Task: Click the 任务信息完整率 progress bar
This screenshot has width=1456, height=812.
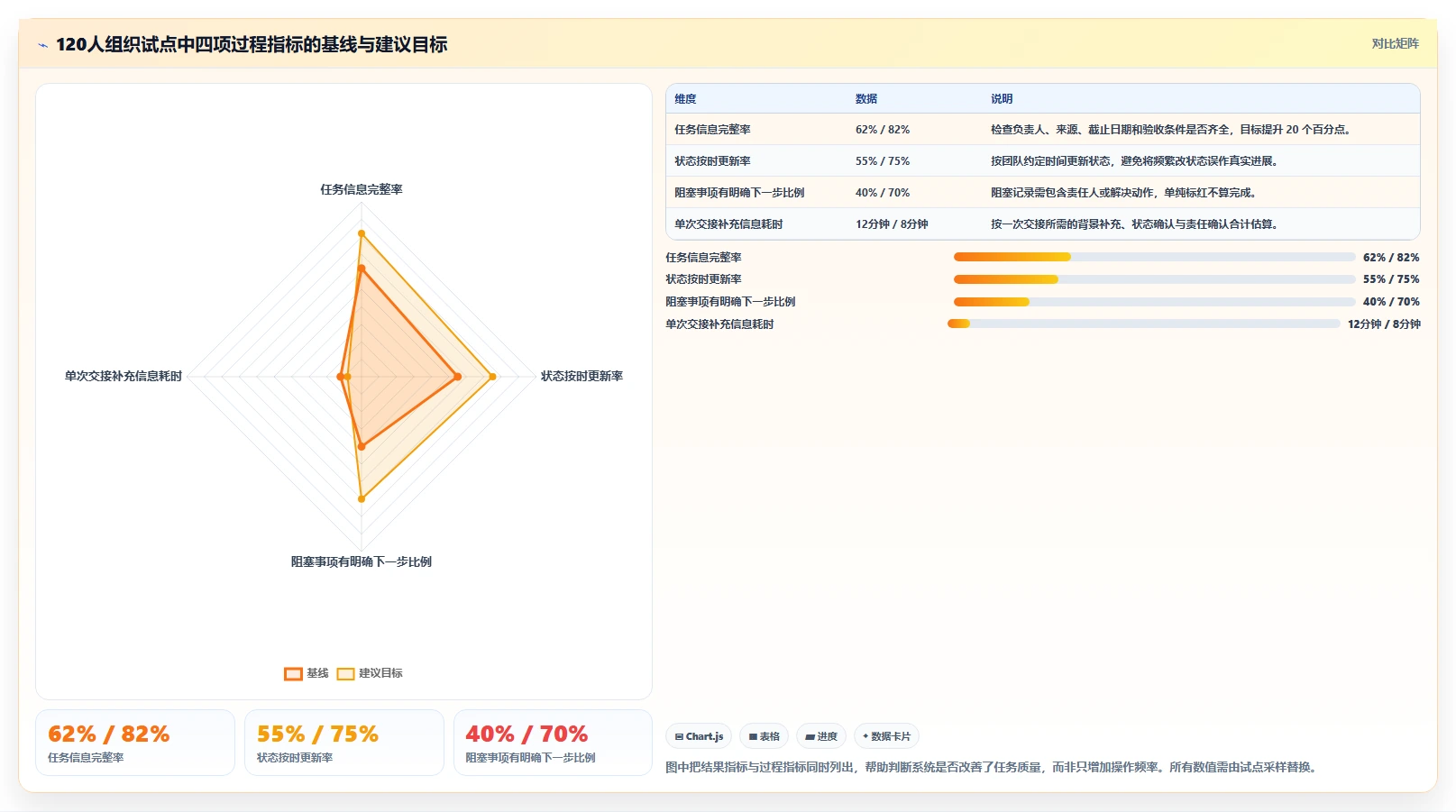Action: pos(1154,257)
